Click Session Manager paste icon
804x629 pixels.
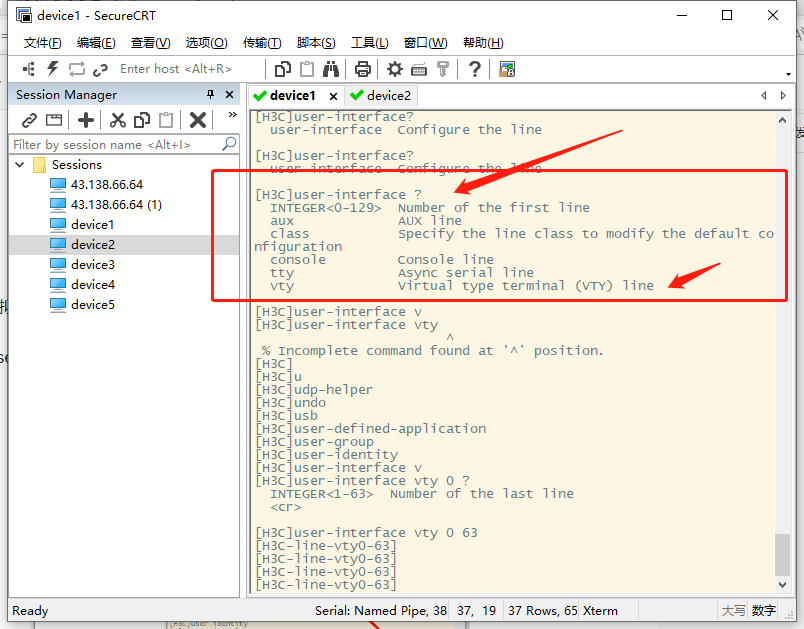point(166,120)
